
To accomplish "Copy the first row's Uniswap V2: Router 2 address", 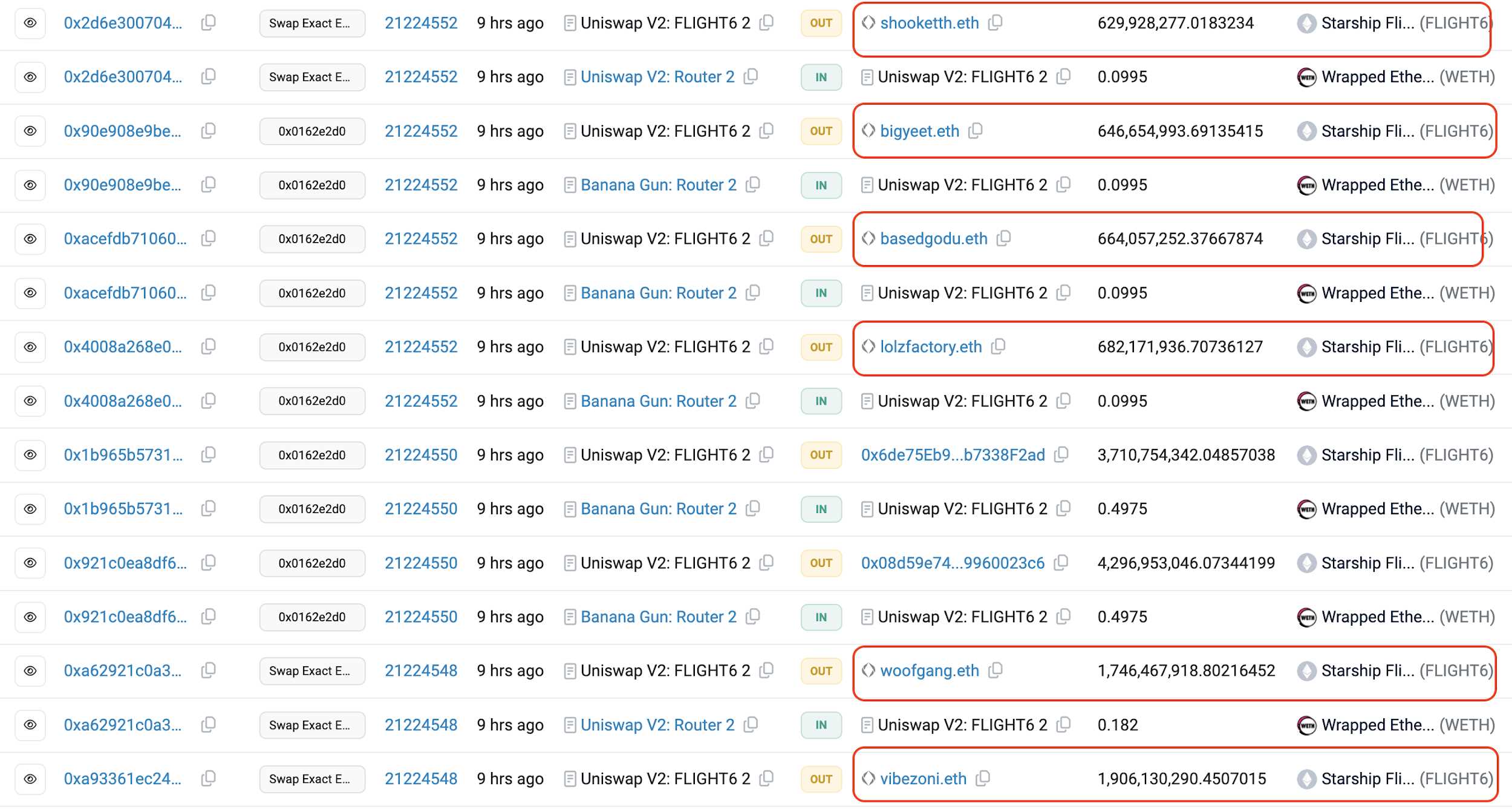I will pyautogui.click(x=751, y=77).
